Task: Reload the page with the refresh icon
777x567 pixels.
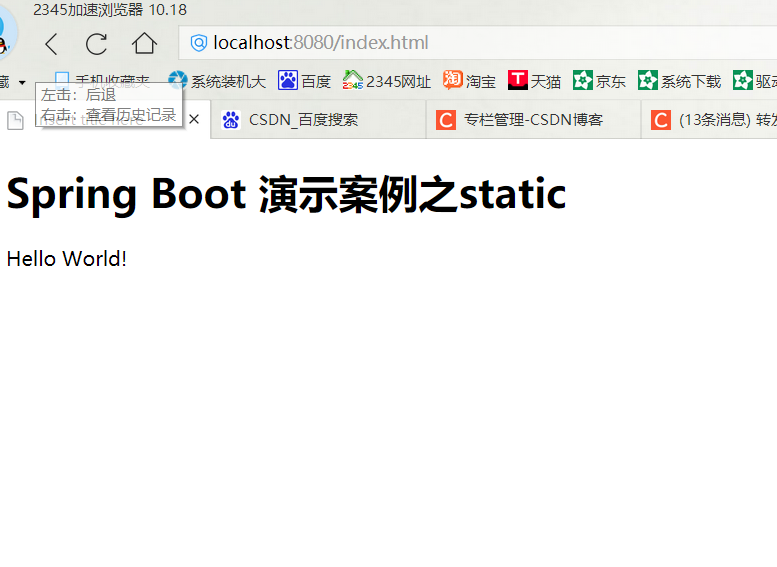Action: 96,44
